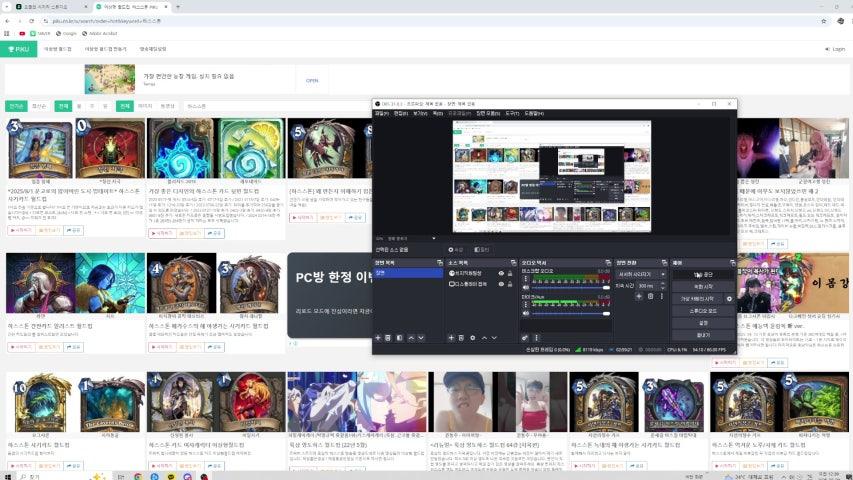The width and height of the screenshot is (853, 480).
Task: Open OBS 보기 menu
Action: point(419,113)
